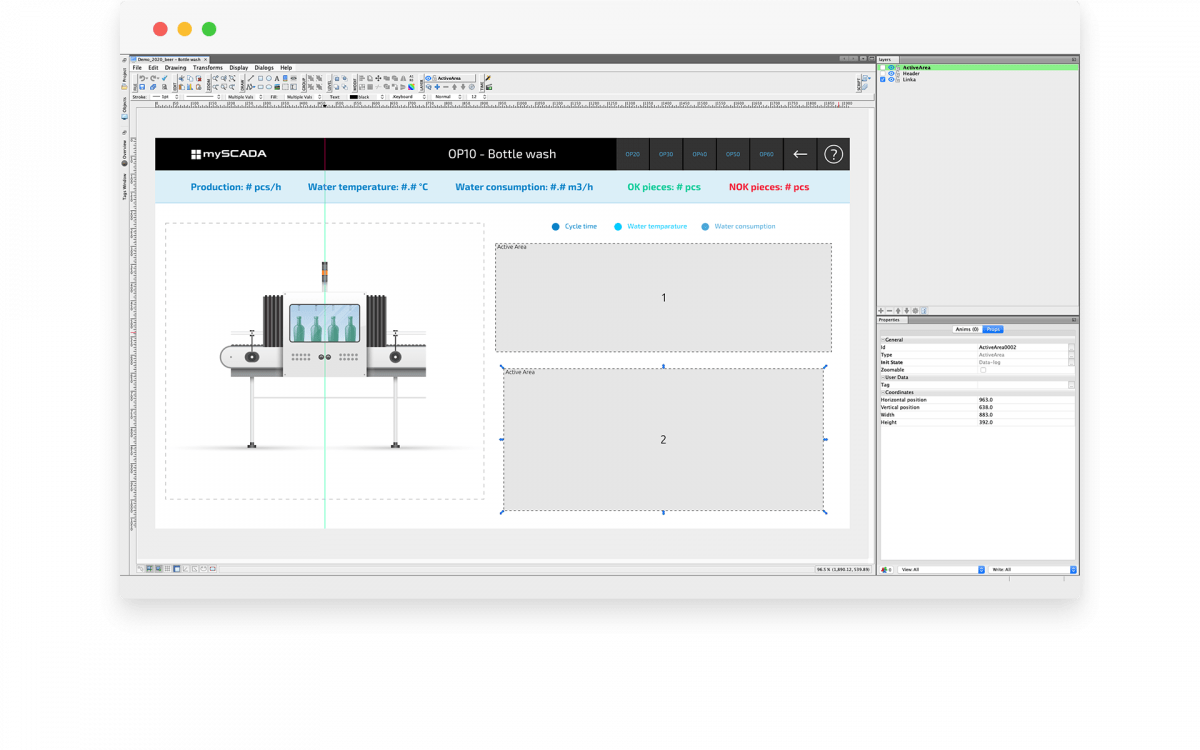1200x750 pixels.
Task: Click OP30 navigation button
Action: point(666,154)
